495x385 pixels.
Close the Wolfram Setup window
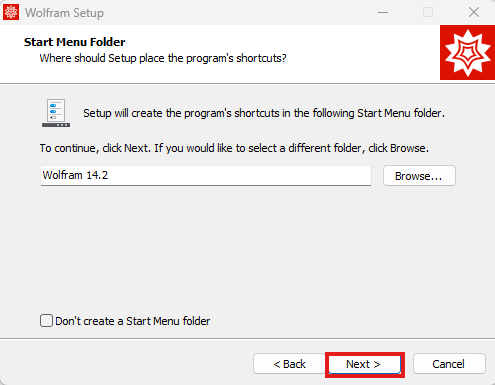pos(474,13)
